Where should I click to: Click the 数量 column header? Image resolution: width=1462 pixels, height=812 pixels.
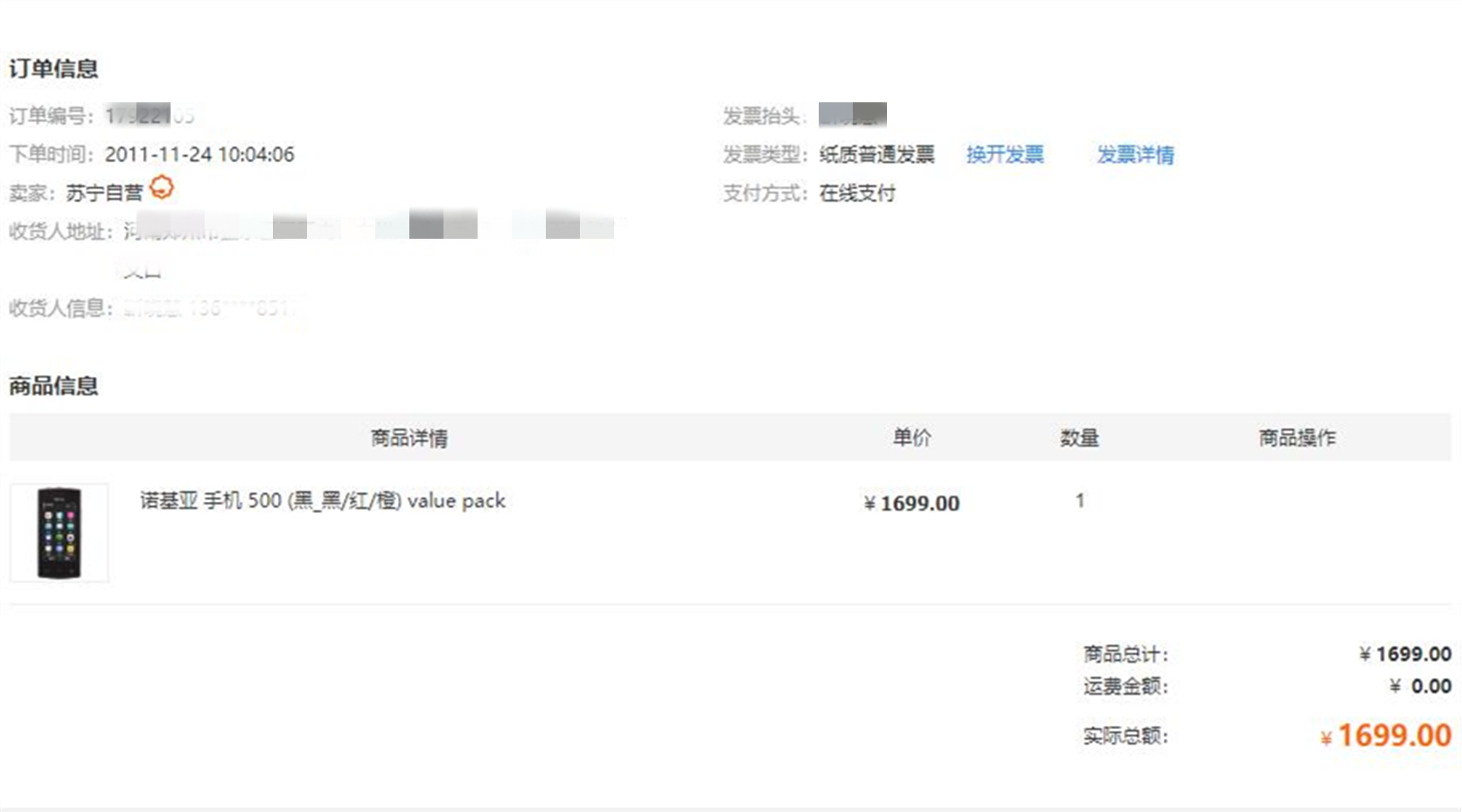coord(1080,437)
